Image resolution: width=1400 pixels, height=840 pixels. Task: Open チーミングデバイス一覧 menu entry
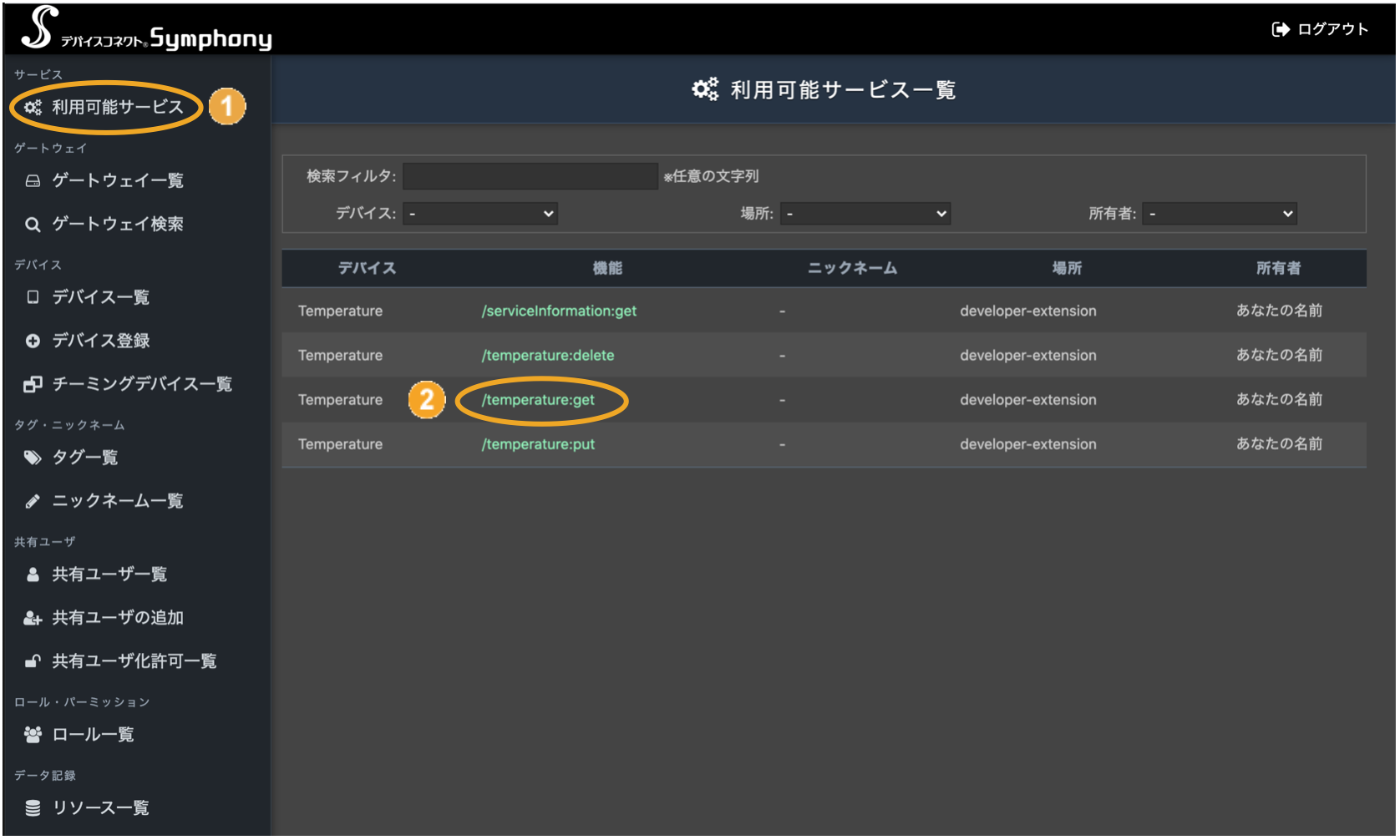pos(142,384)
